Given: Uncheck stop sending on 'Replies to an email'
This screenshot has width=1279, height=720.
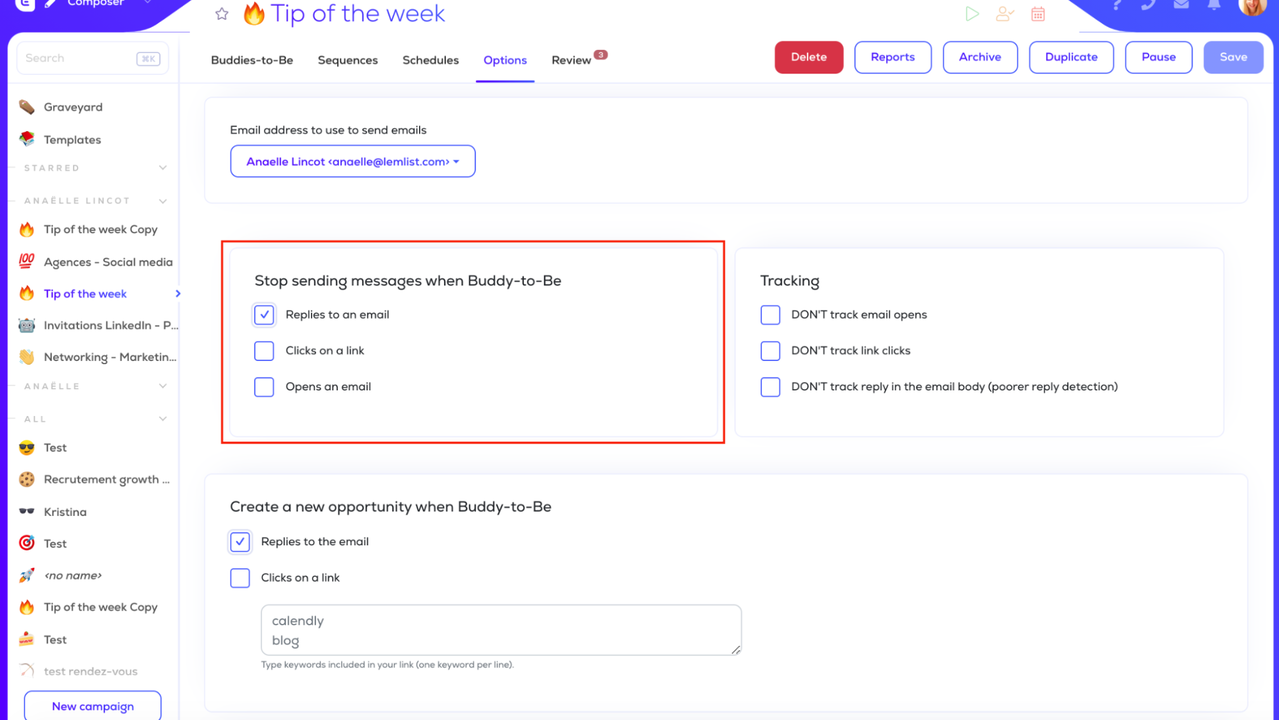Looking at the screenshot, I should tap(264, 315).
